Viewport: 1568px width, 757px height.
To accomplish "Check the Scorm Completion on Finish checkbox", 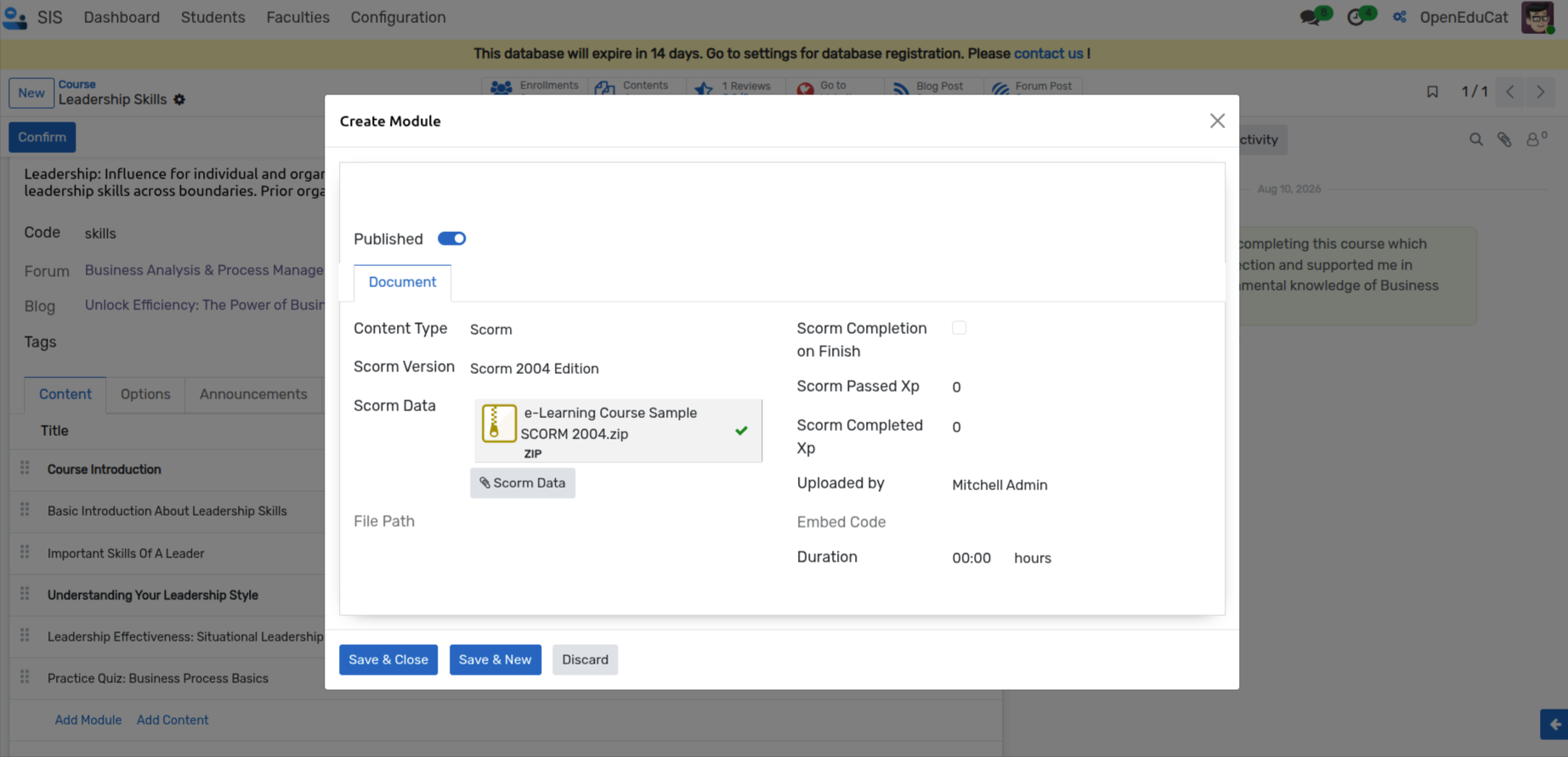I will (959, 328).
